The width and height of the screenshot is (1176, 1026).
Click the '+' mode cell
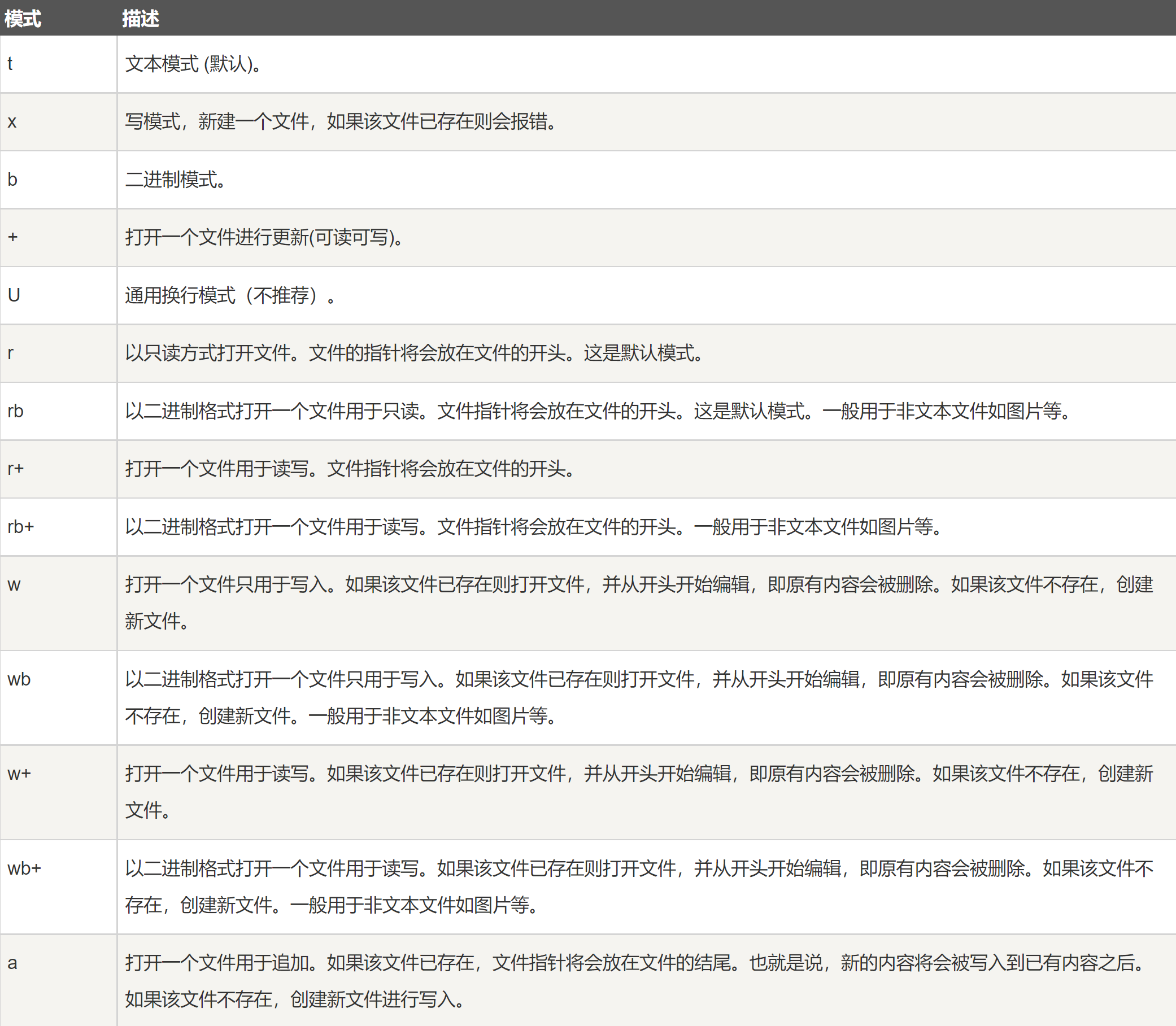[x=12, y=237]
